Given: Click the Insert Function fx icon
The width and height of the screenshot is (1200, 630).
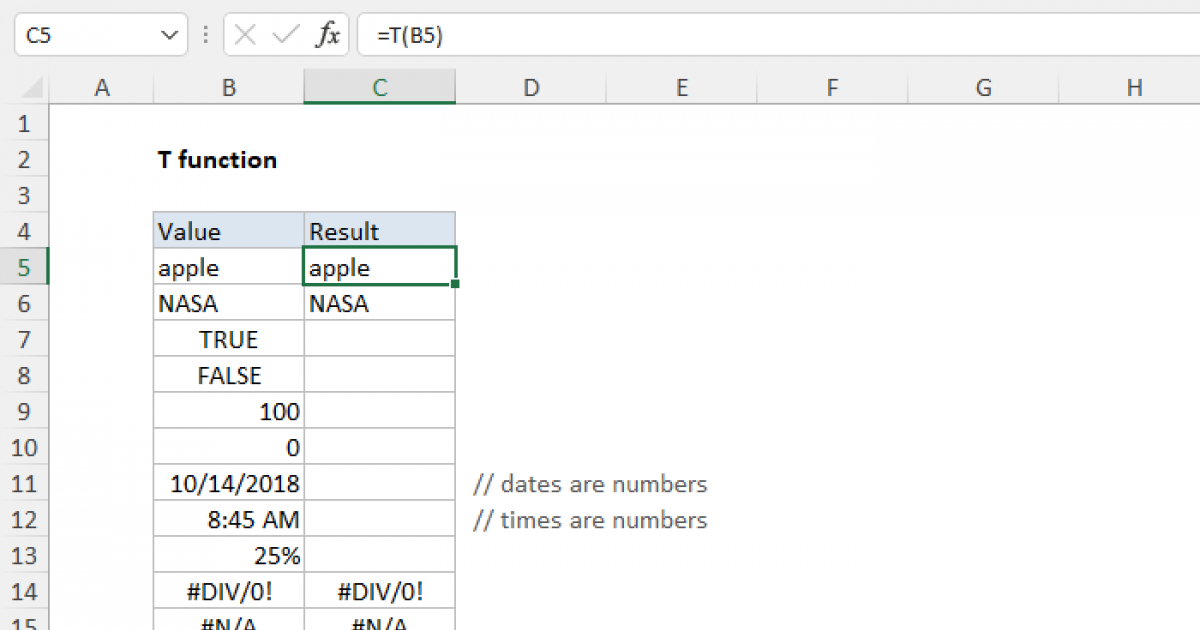Looking at the screenshot, I should coord(327,36).
